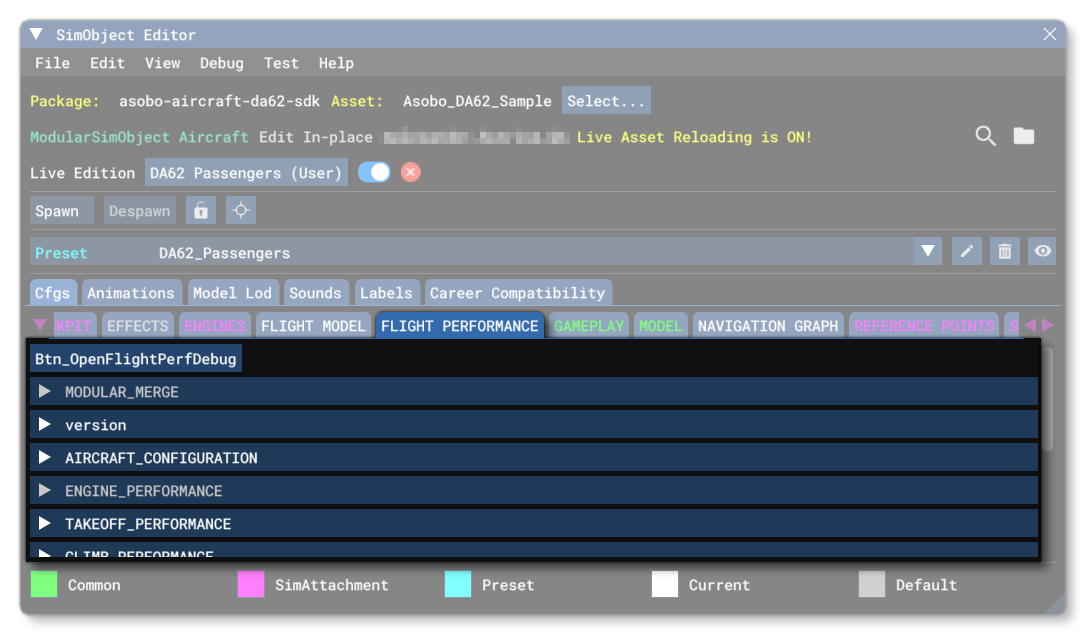Expand the version section
Image resolution: width=1086 pixels, height=635 pixels.
pos(533,425)
